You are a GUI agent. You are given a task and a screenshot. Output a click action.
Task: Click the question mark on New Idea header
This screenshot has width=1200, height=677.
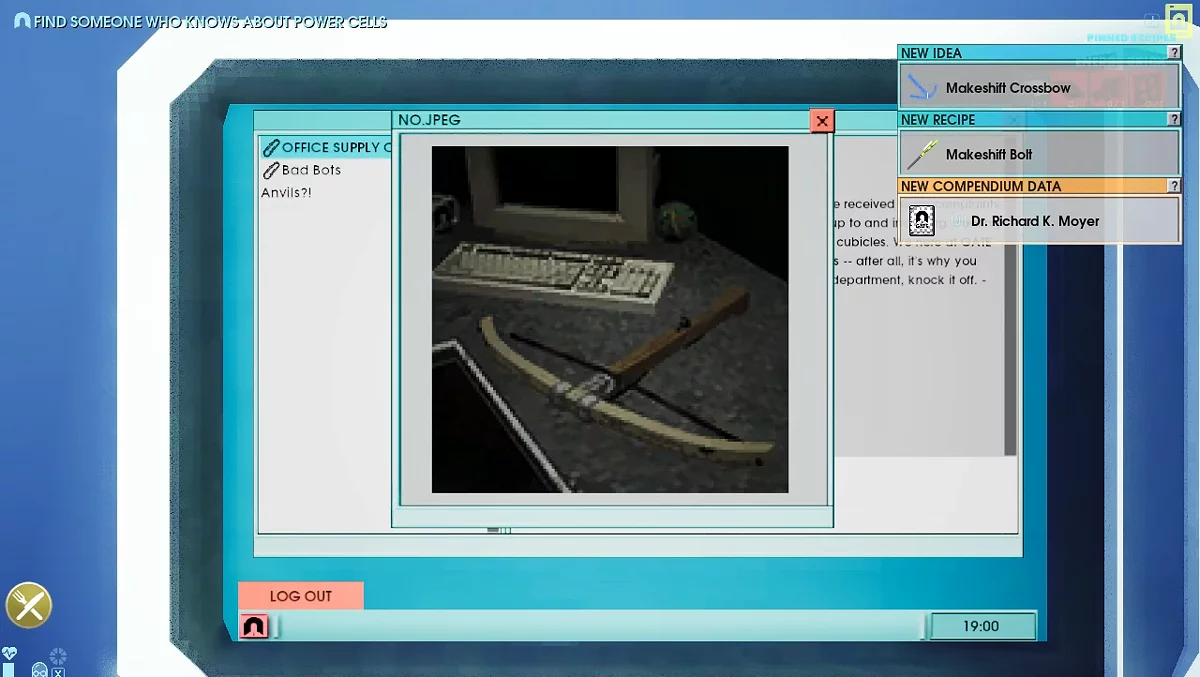click(1174, 53)
